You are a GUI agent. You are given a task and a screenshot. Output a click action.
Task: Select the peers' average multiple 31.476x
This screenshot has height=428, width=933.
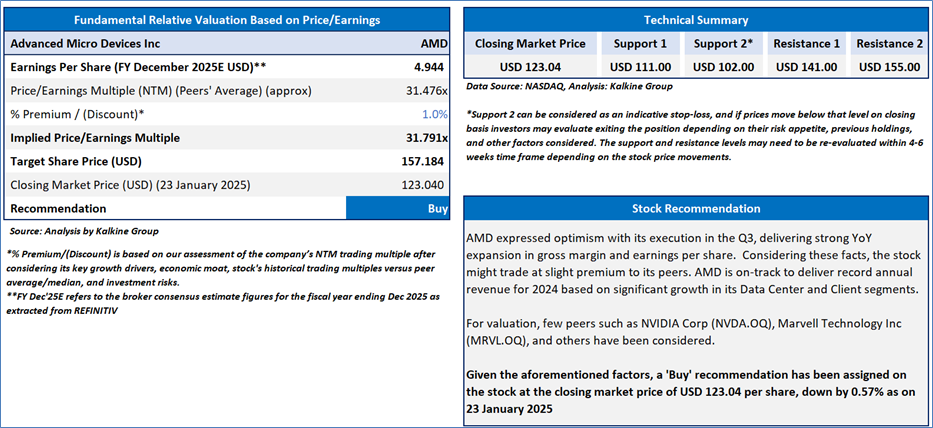coord(425,90)
